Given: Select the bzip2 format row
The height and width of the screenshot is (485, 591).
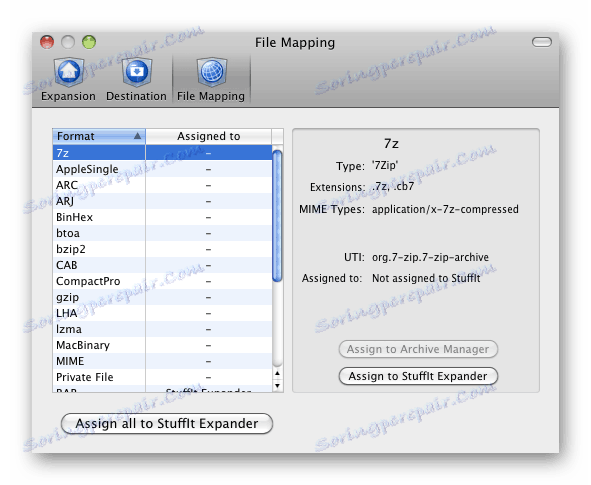Looking at the screenshot, I should [162, 249].
